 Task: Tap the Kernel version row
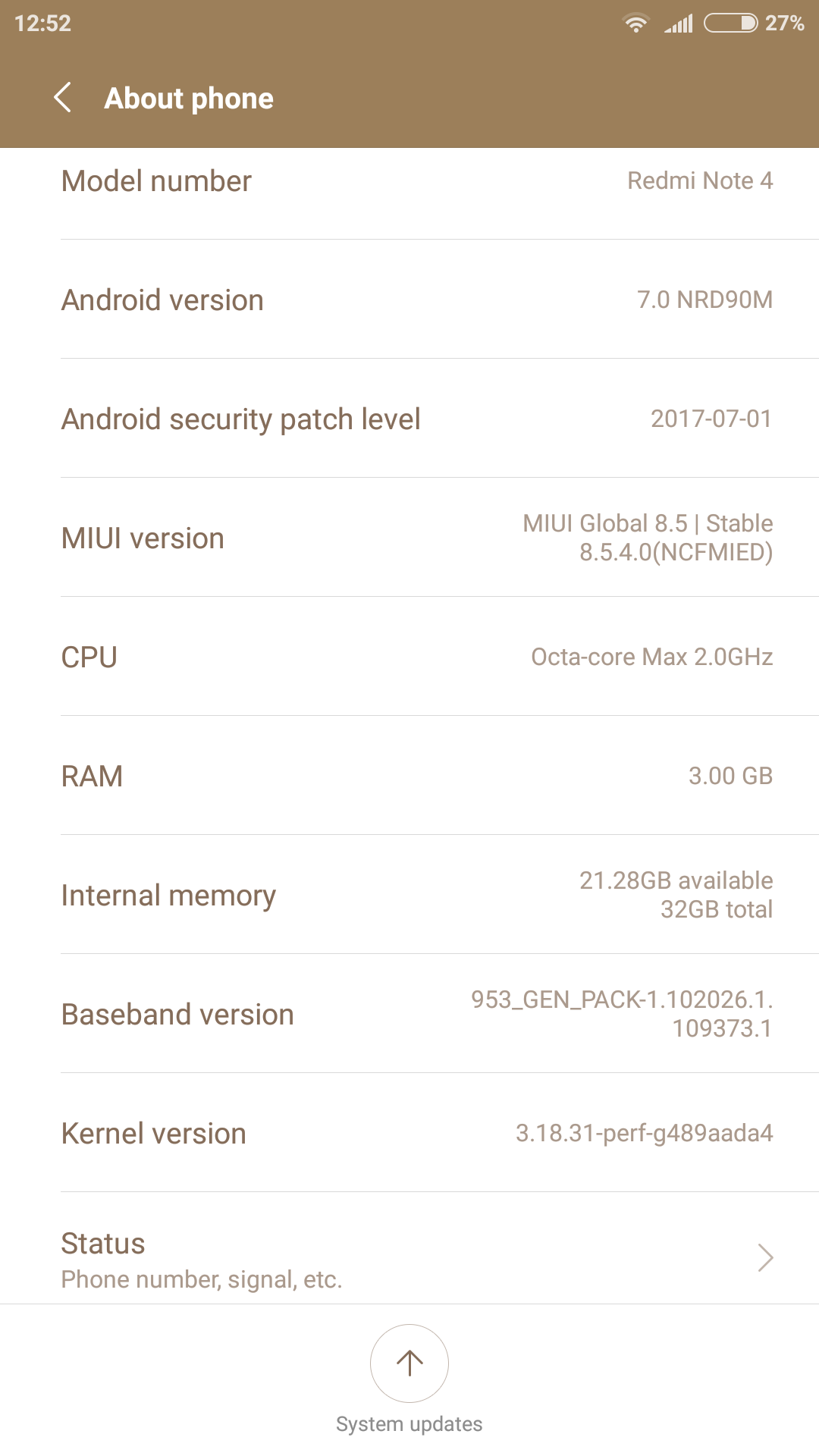coord(409,1133)
